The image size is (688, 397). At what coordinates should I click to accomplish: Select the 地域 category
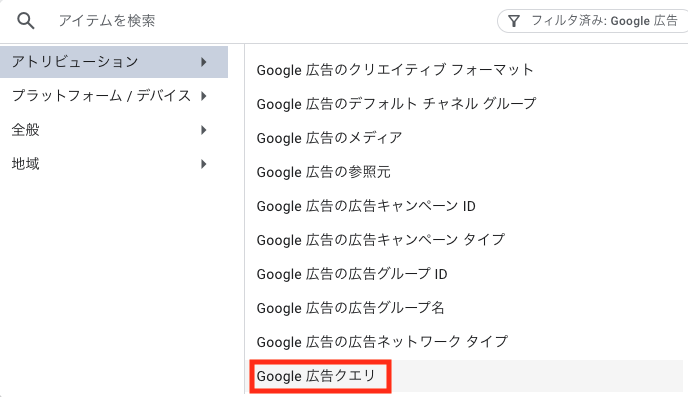114,164
